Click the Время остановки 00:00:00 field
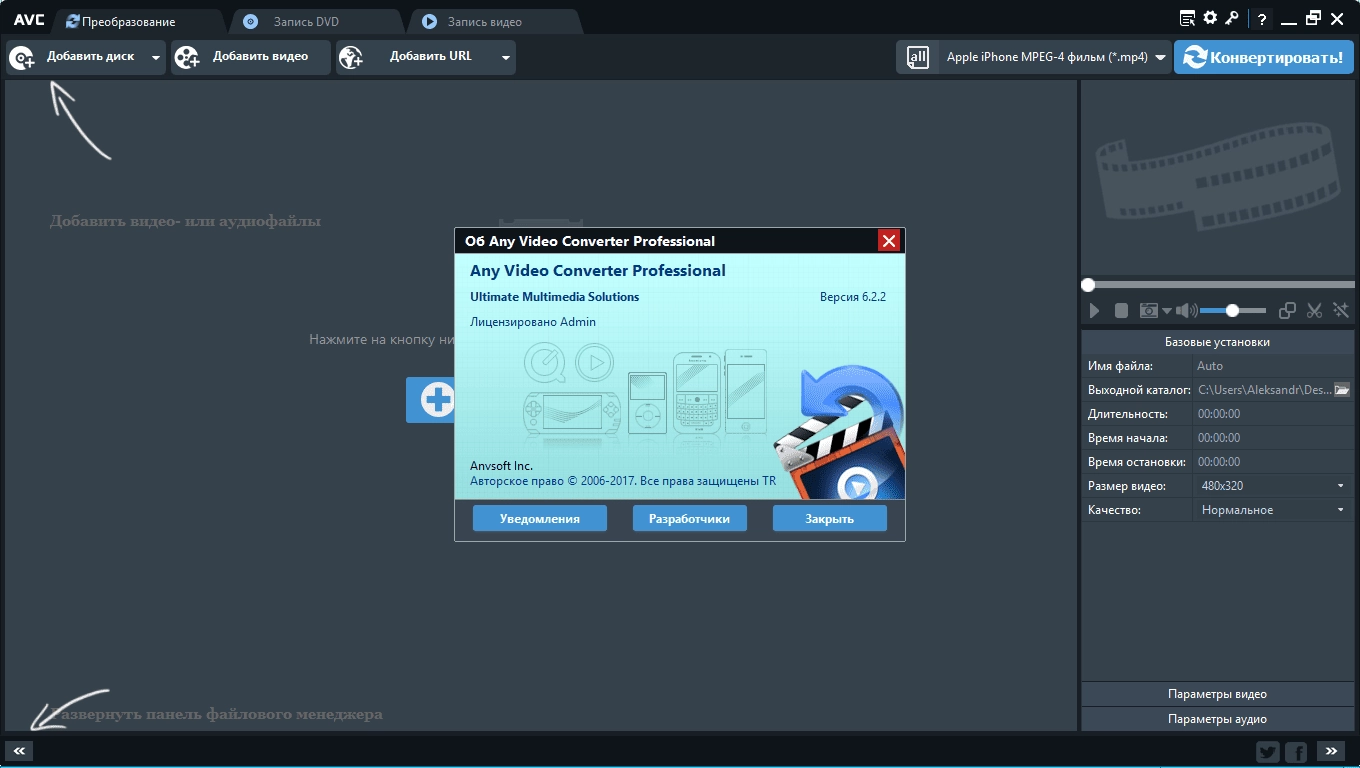 click(1273, 462)
